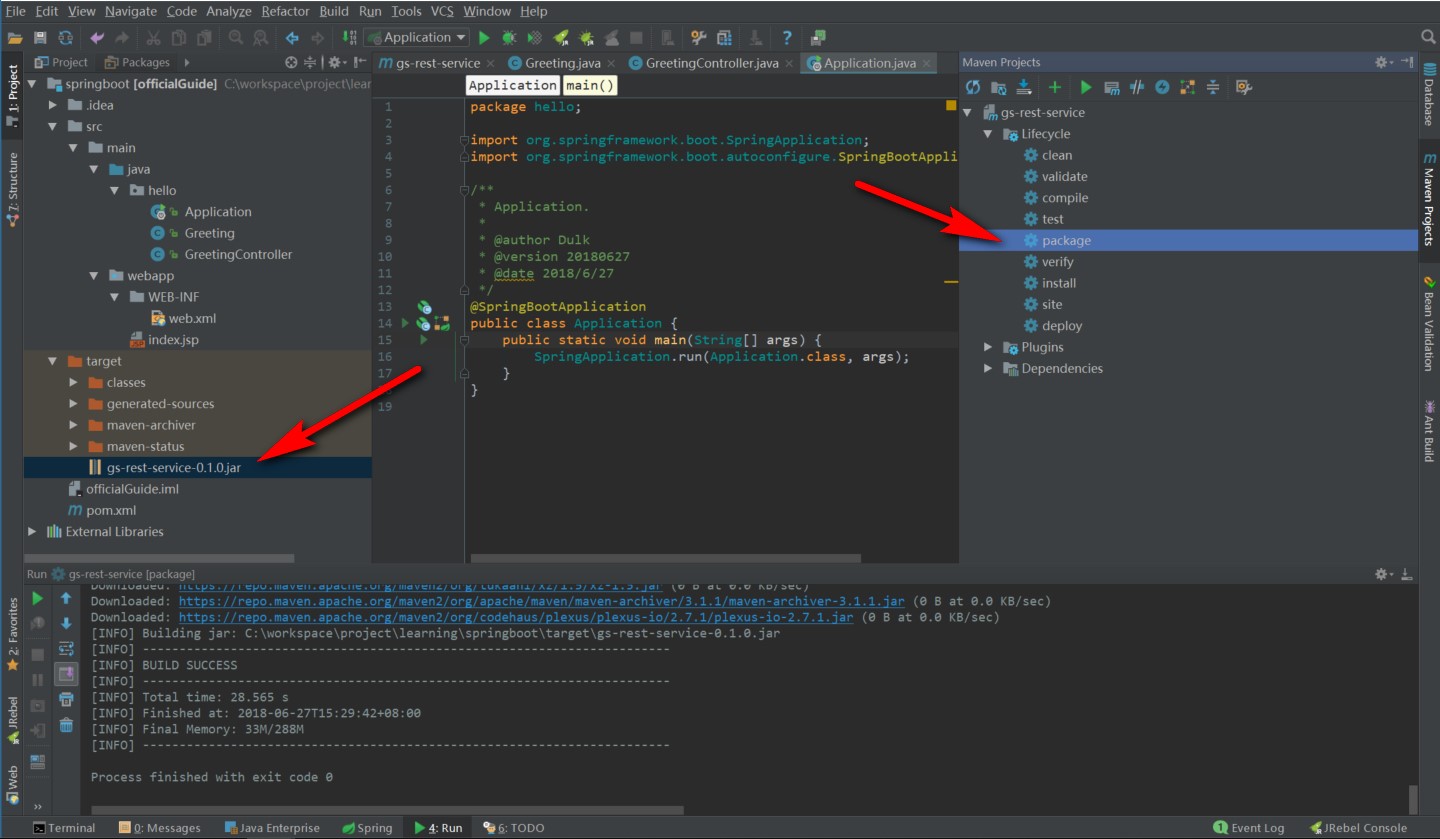
Task: Open the Application run configuration dropdown
Action: 418,38
